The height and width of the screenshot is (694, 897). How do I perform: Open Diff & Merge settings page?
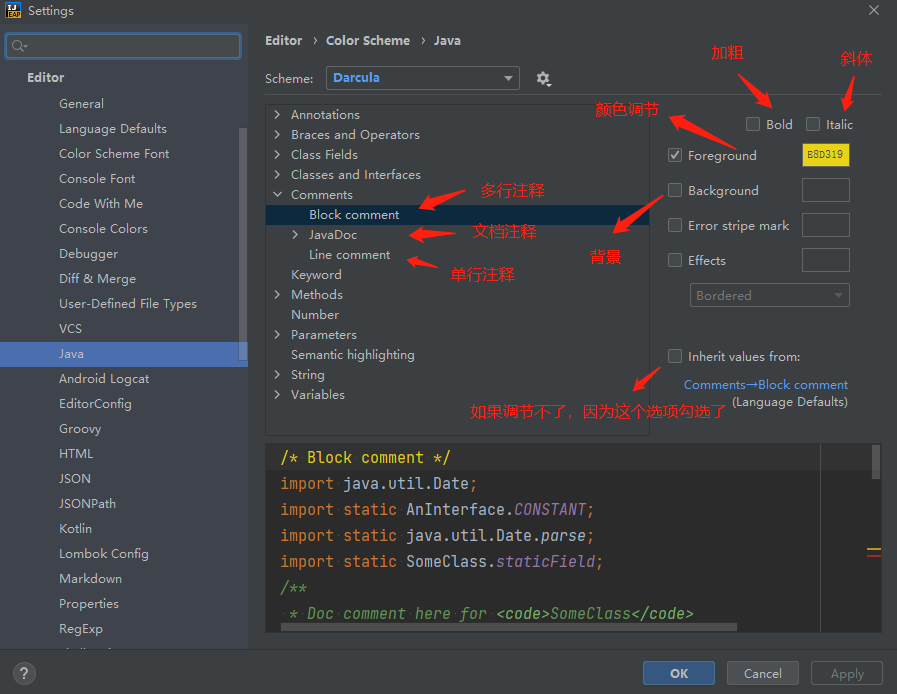click(97, 279)
